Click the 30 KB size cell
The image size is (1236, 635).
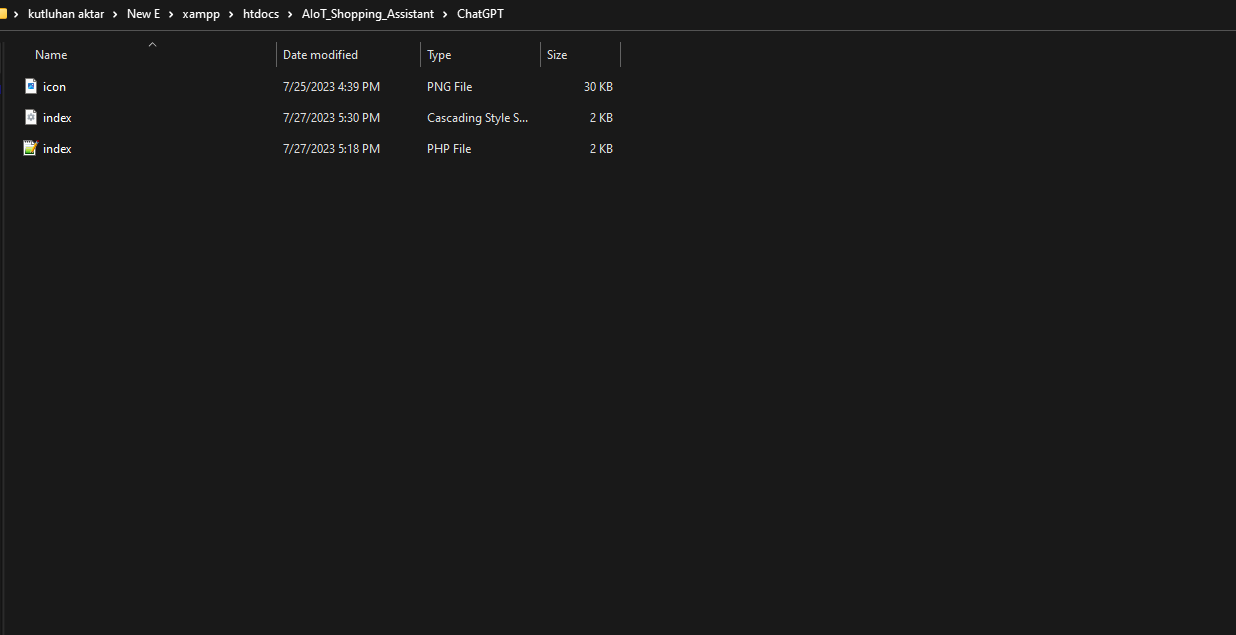598,87
